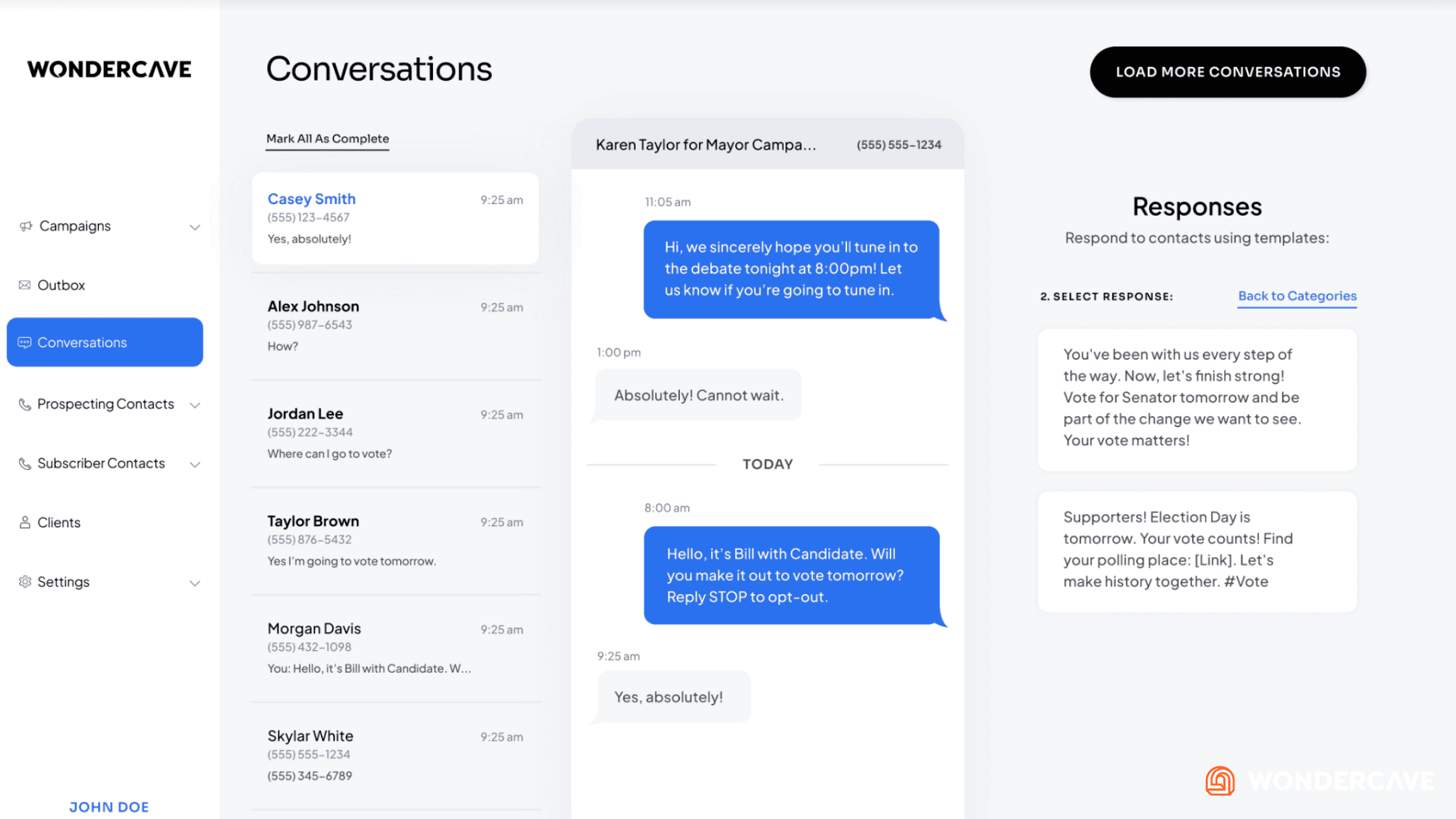Image resolution: width=1456 pixels, height=819 pixels.
Task: Expand the Settings chevron
Action: tap(194, 583)
